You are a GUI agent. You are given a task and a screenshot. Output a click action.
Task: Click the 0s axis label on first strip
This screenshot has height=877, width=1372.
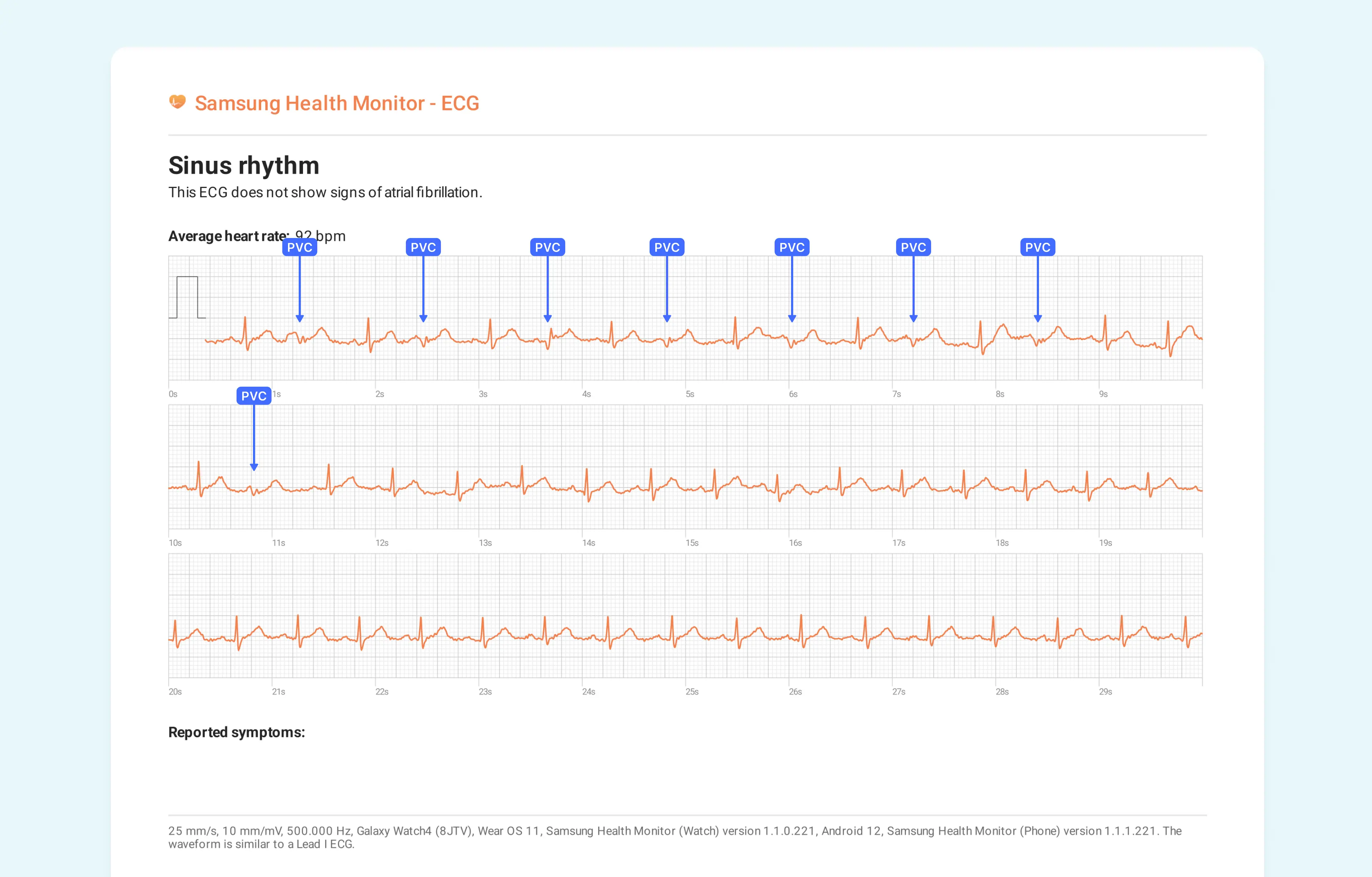(174, 393)
